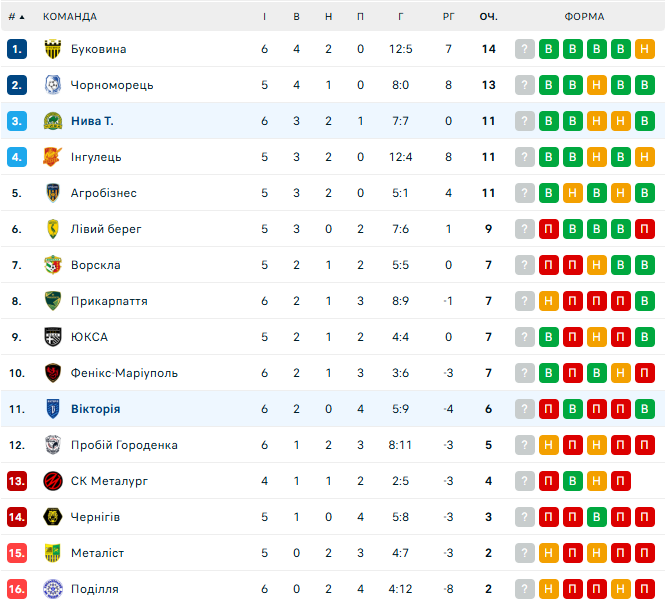Click the Нива Т. team crest
Screen dimensions: 668x604
point(53,121)
